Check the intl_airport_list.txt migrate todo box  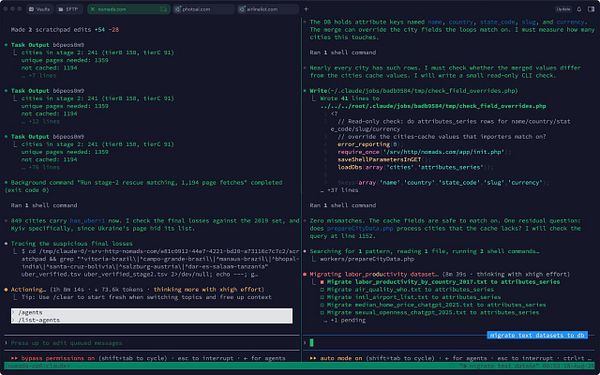(322, 297)
